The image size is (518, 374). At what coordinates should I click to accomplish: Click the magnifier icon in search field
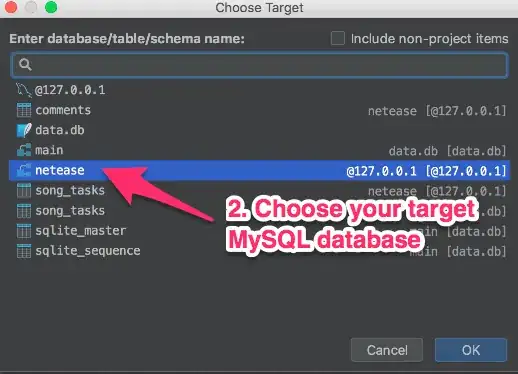pyautogui.click(x=25, y=64)
